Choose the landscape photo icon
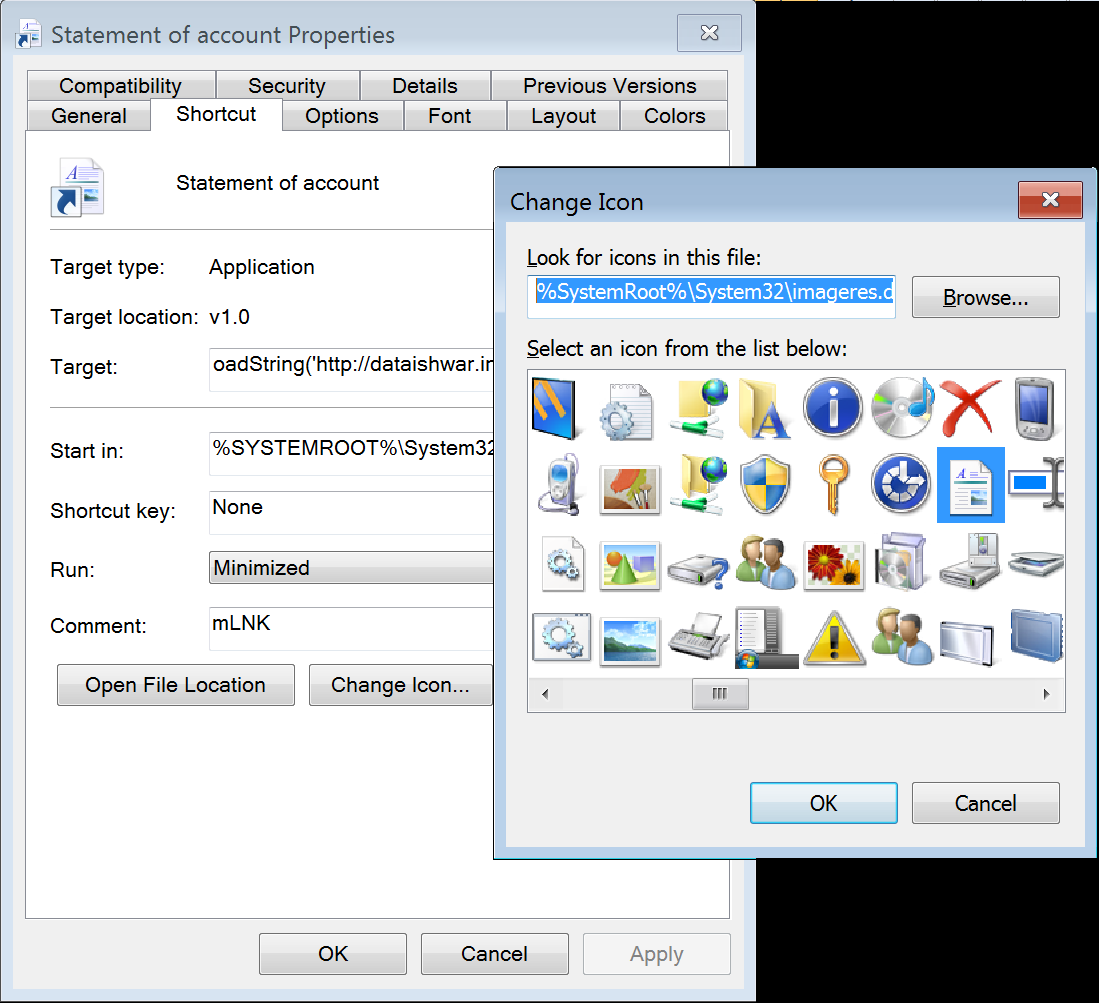This screenshot has width=1099, height=1003. (x=629, y=641)
